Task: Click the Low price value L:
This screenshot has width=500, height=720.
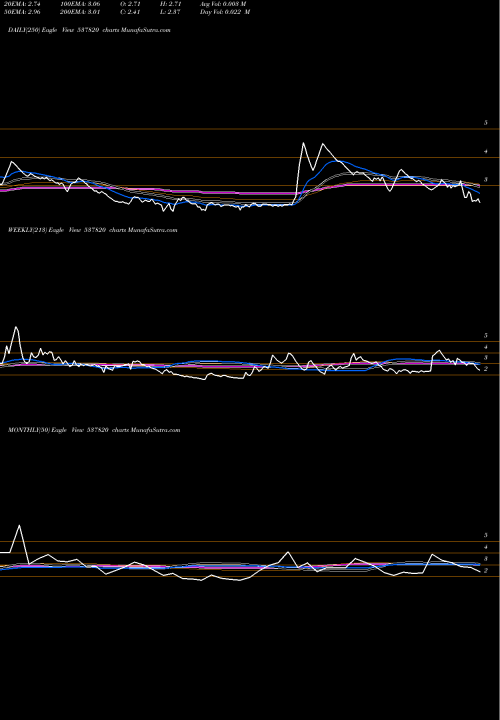Action: coord(170,12)
